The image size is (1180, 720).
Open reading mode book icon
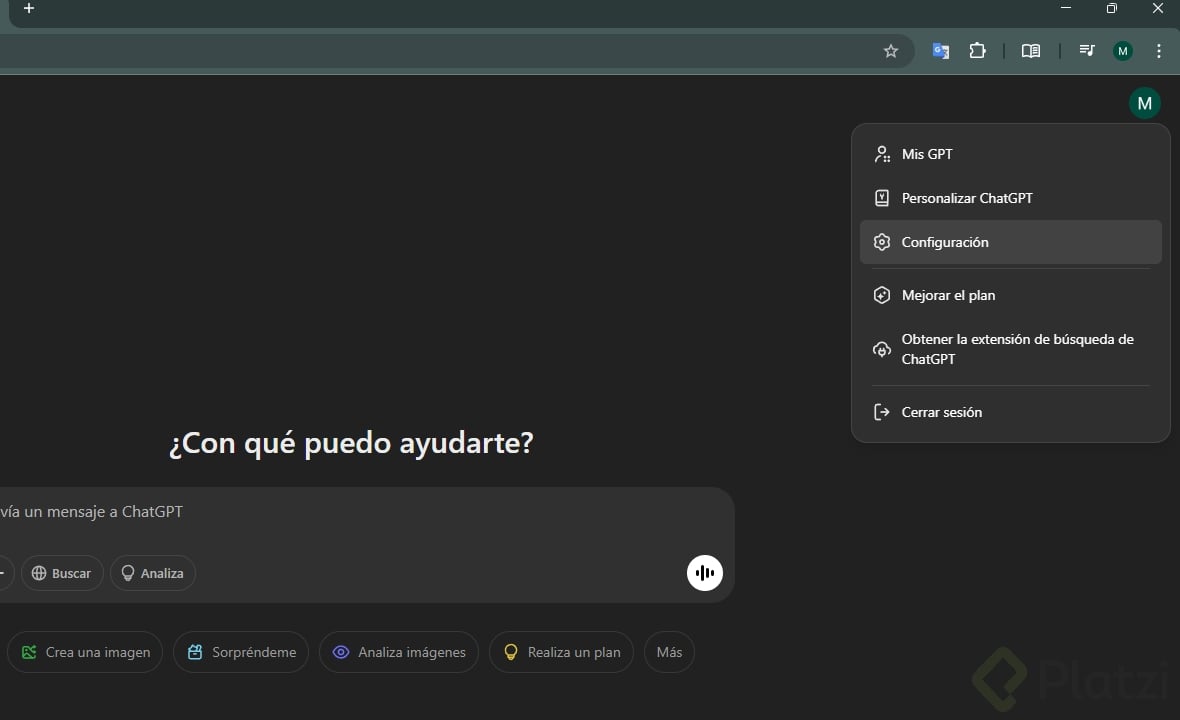pyautogui.click(x=1031, y=51)
